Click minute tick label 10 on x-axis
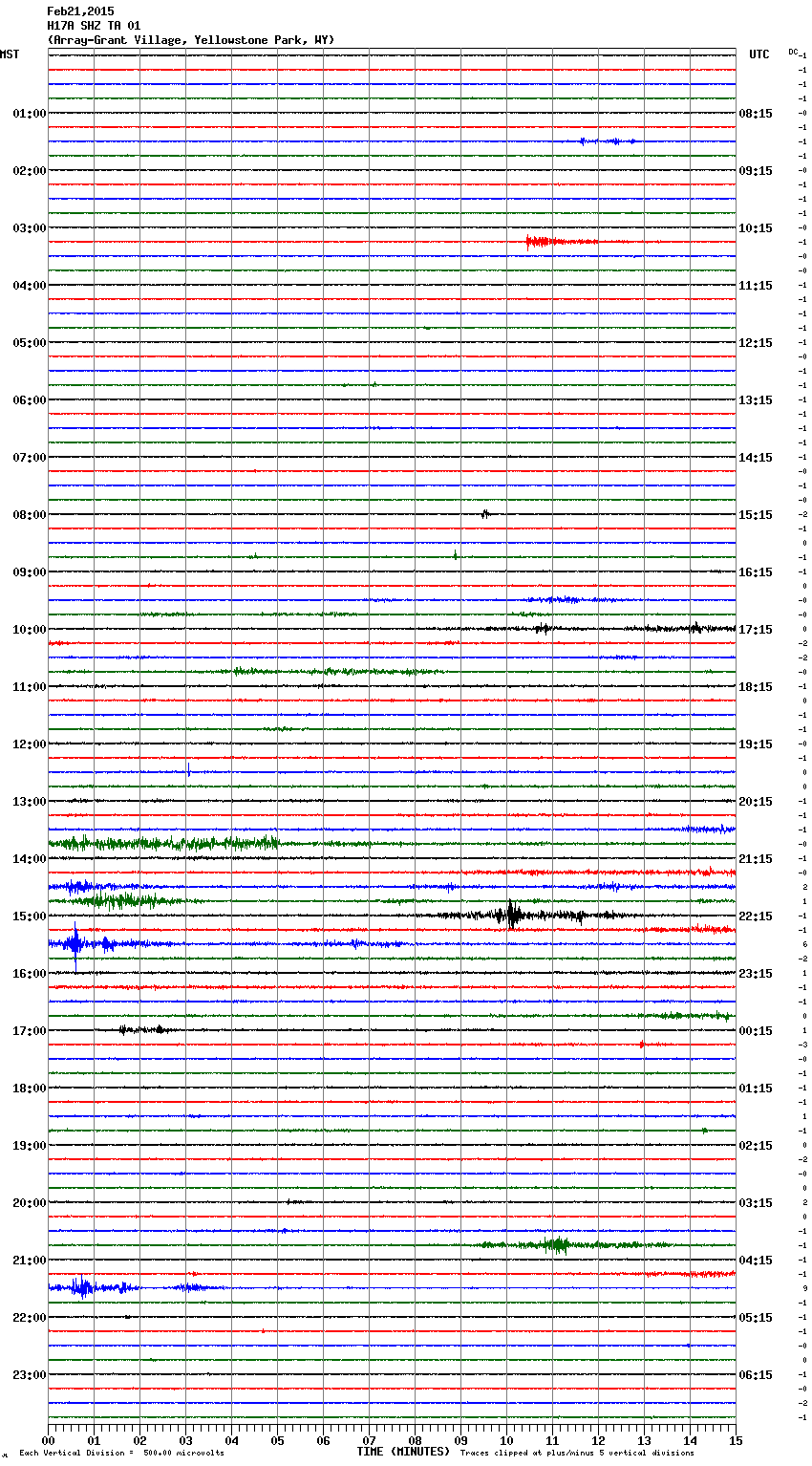The image size is (812, 1466). pos(506,1440)
